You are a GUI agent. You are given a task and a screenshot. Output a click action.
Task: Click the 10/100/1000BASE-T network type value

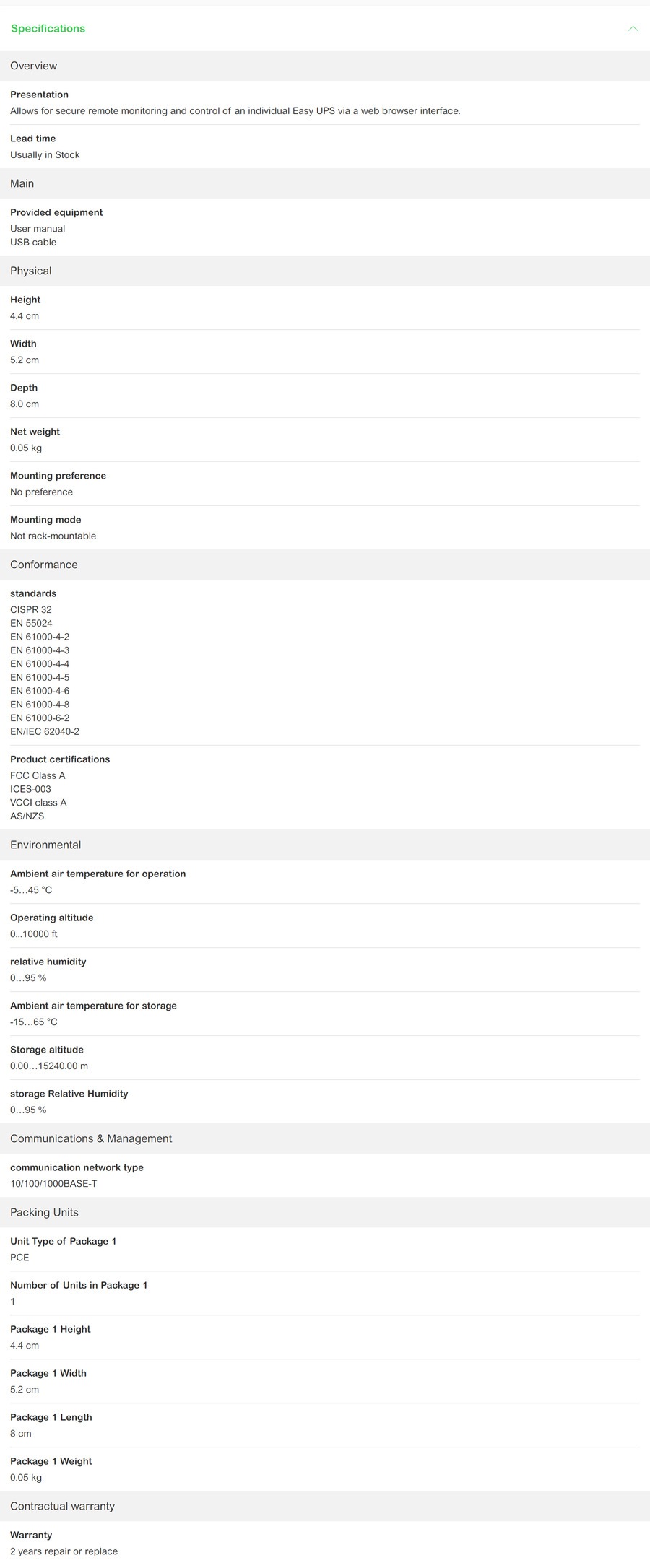coord(53,1183)
